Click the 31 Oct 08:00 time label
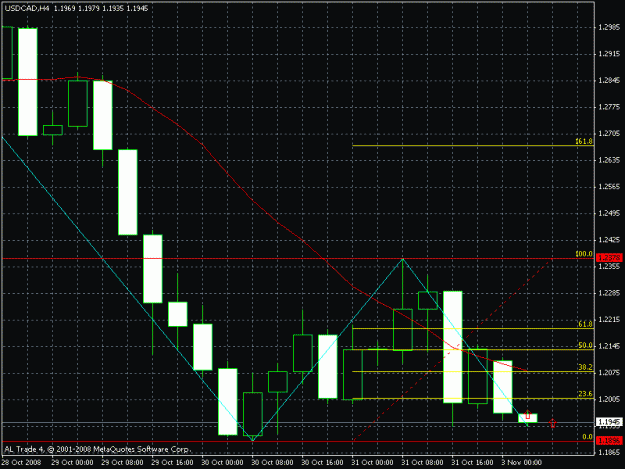This screenshot has width=625, height=469. (x=422, y=463)
